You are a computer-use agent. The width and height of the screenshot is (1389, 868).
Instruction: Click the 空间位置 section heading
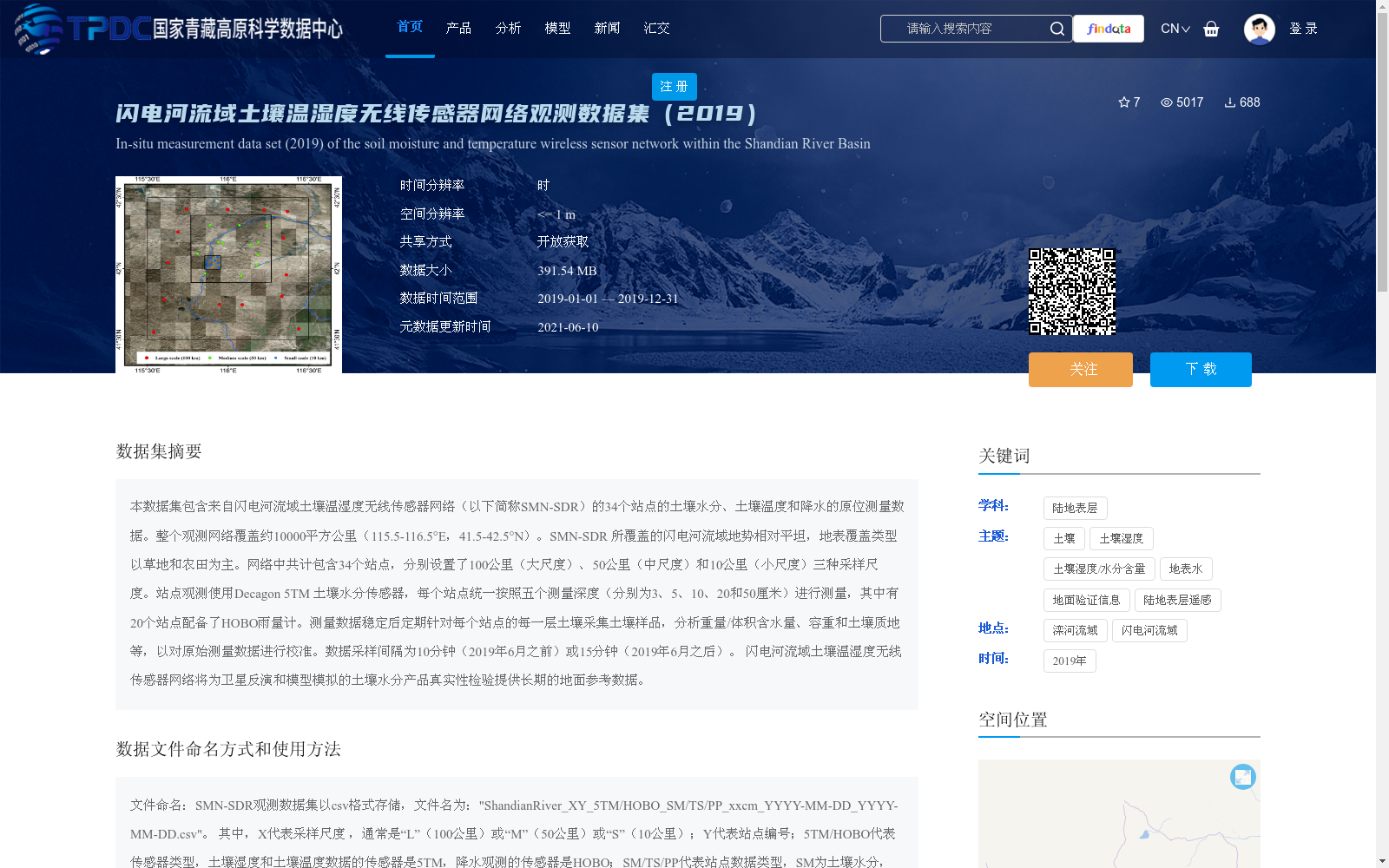click(x=1013, y=720)
